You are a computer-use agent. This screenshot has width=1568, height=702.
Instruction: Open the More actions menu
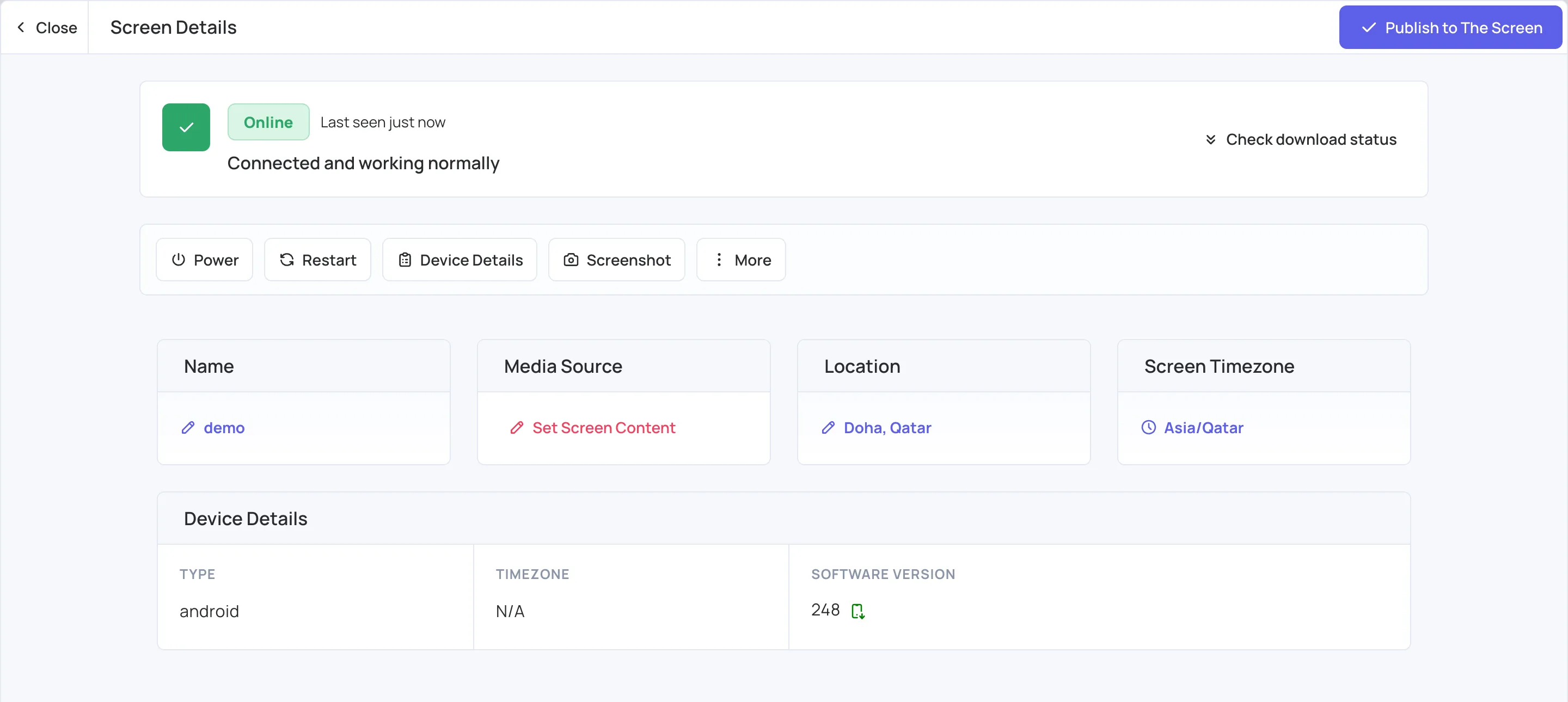741,260
